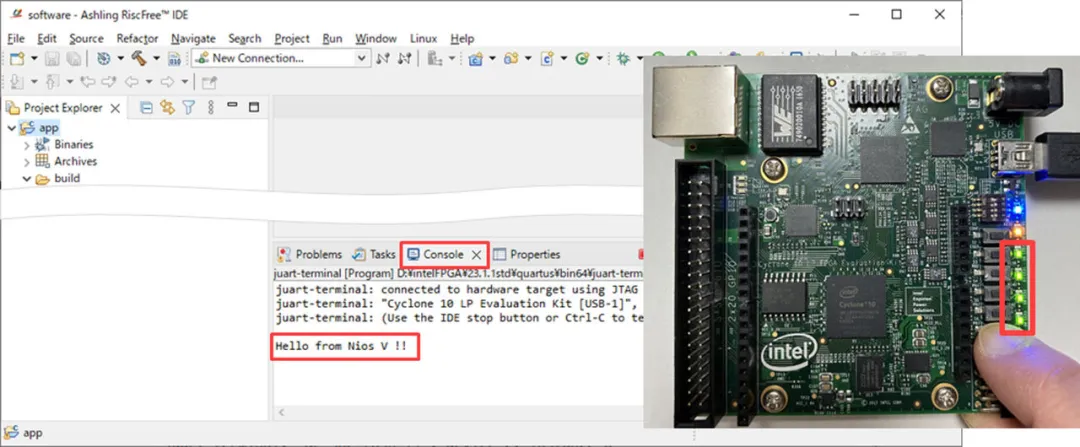The image size is (1080, 447).
Task: Open dropdown arrow beside Forward navigation arrow
Action: (x=184, y=82)
